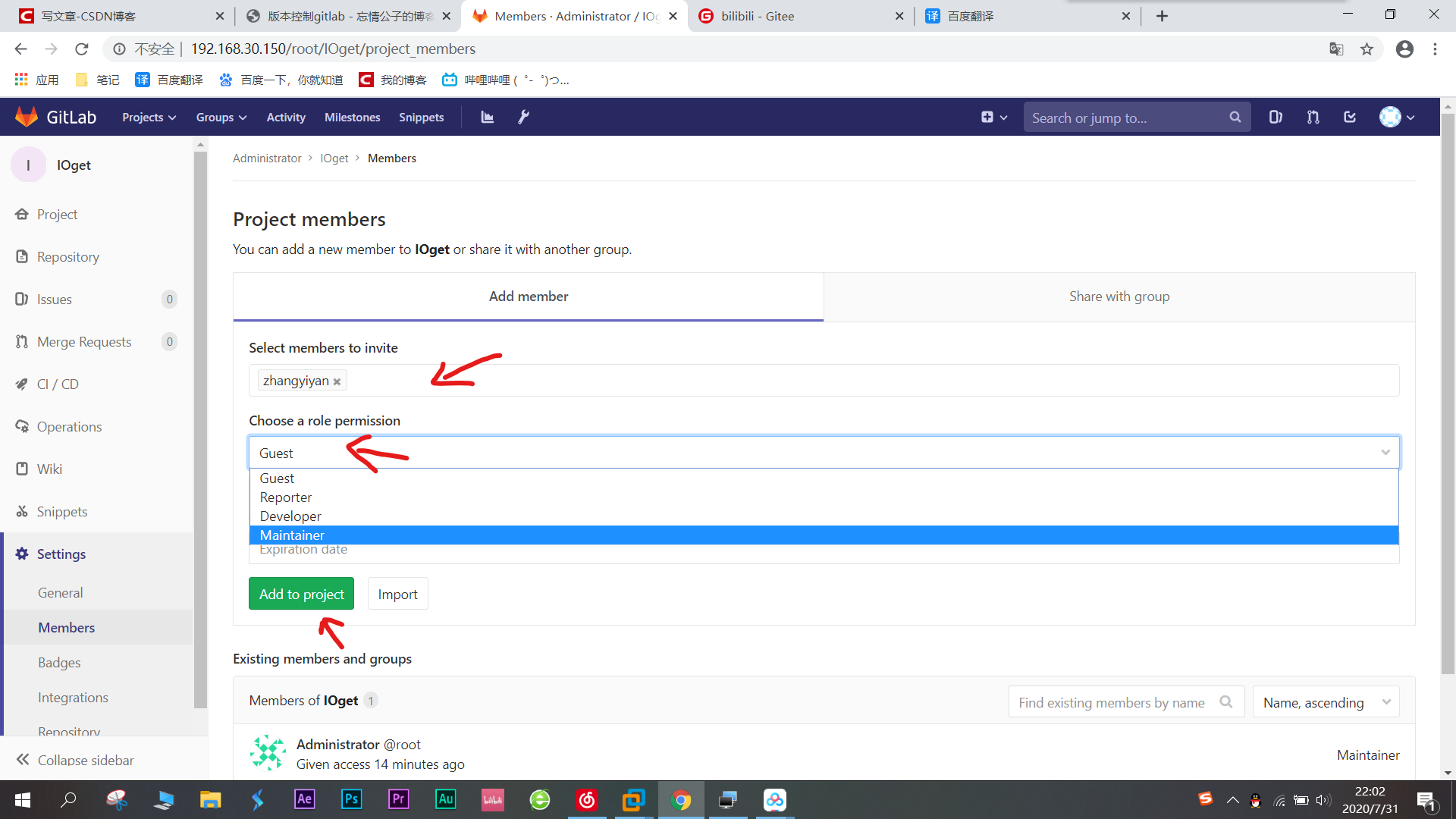The image size is (1456, 819).
Task: Remove zhangyiyan by clicking the x
Action: pyautogui.click(x=337, y=381)
